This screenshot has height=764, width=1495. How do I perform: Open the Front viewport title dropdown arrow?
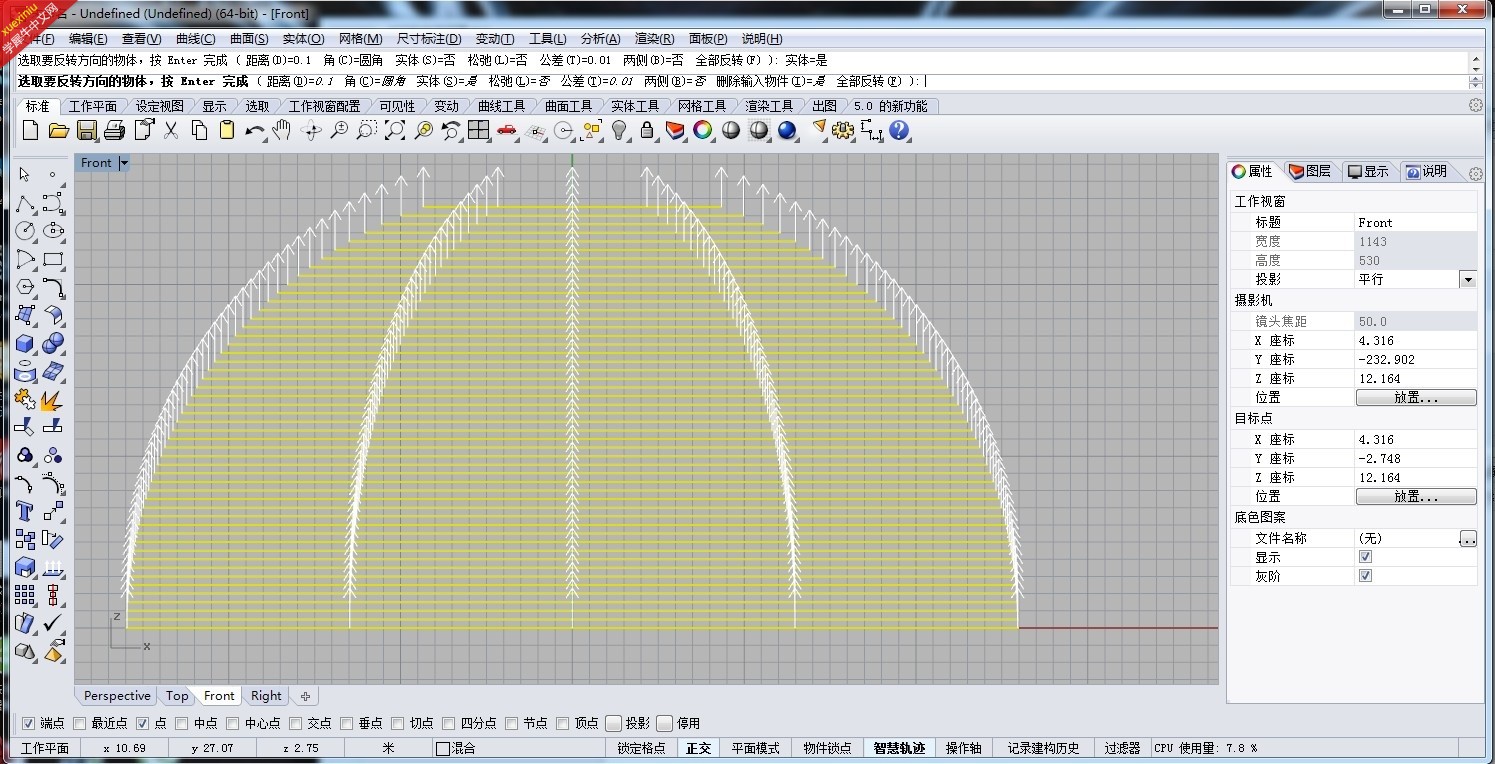(124, 163)
